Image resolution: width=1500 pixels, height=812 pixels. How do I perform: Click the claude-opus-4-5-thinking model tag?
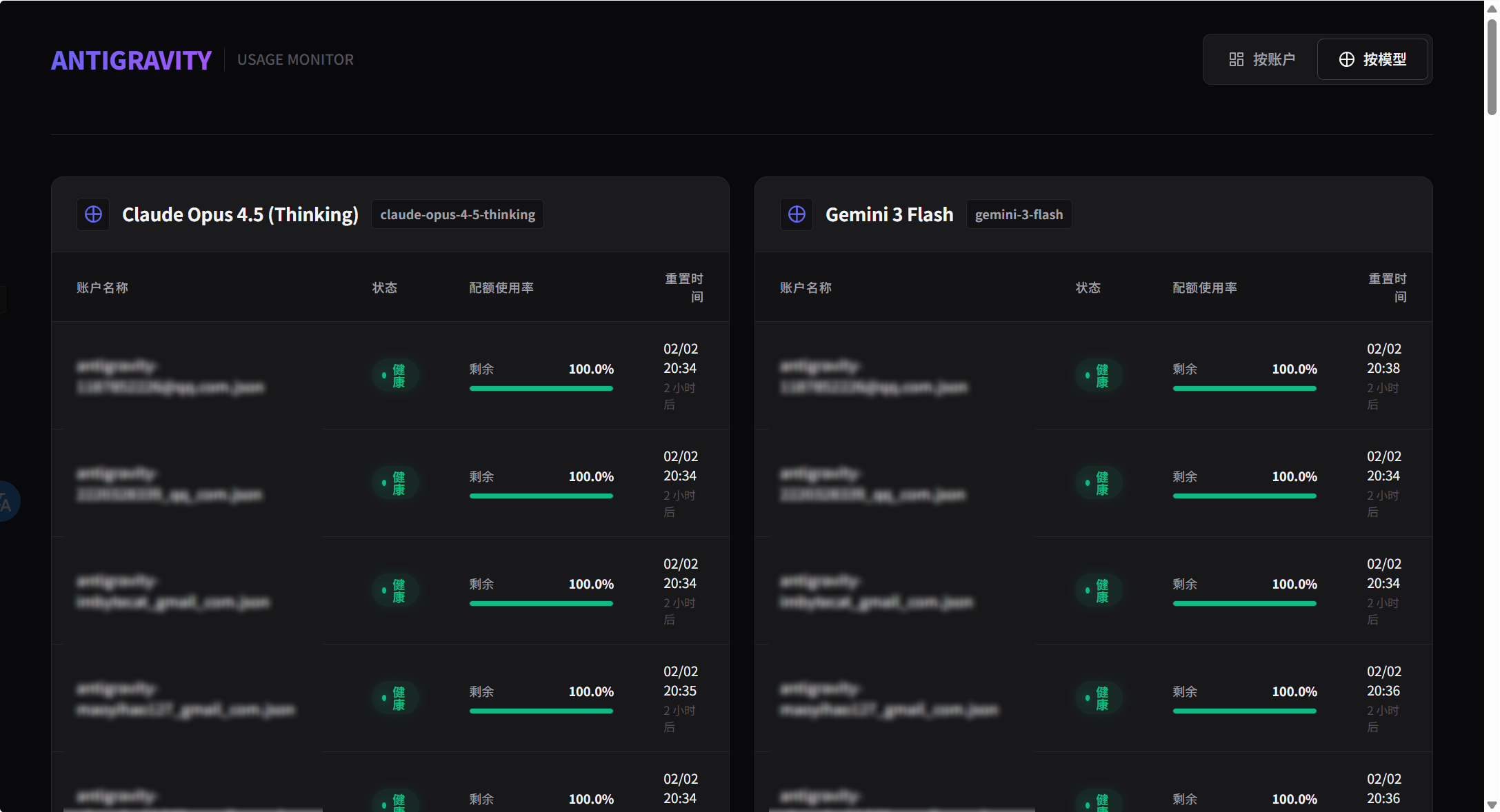pos(457,214)
